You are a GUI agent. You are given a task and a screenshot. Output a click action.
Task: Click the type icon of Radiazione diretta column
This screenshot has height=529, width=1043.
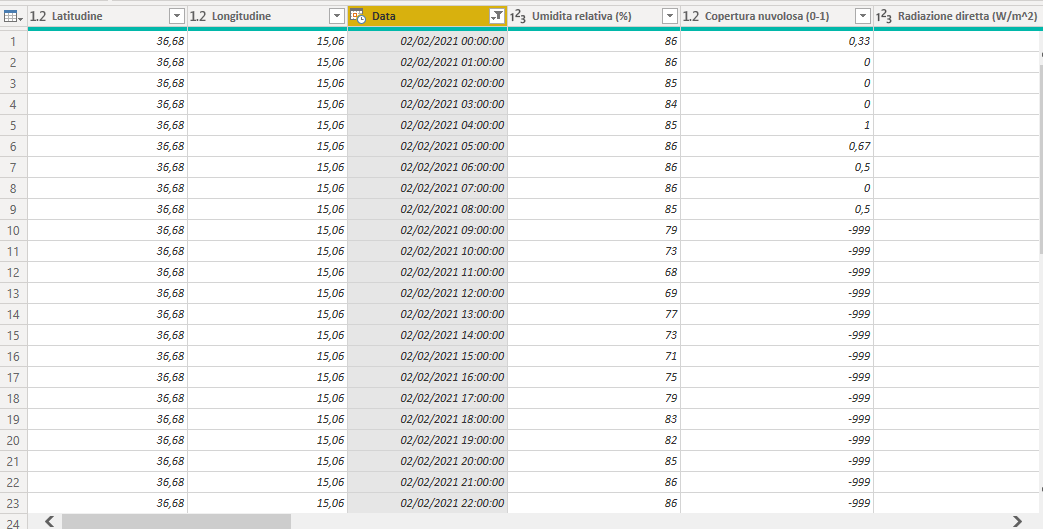coord(883,16)
